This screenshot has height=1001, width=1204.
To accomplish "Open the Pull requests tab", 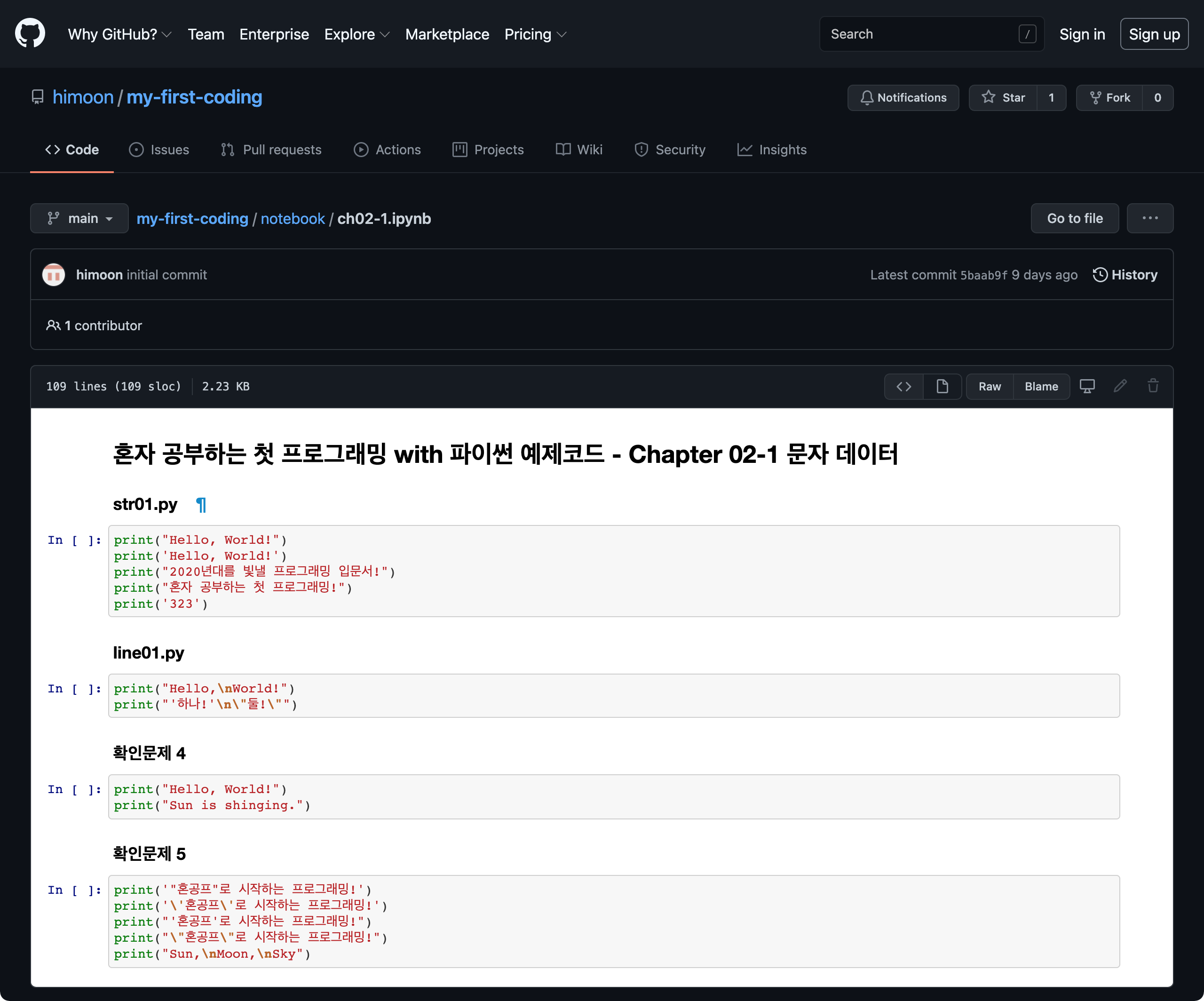I will pyautogui.click(x=271, y=150).
